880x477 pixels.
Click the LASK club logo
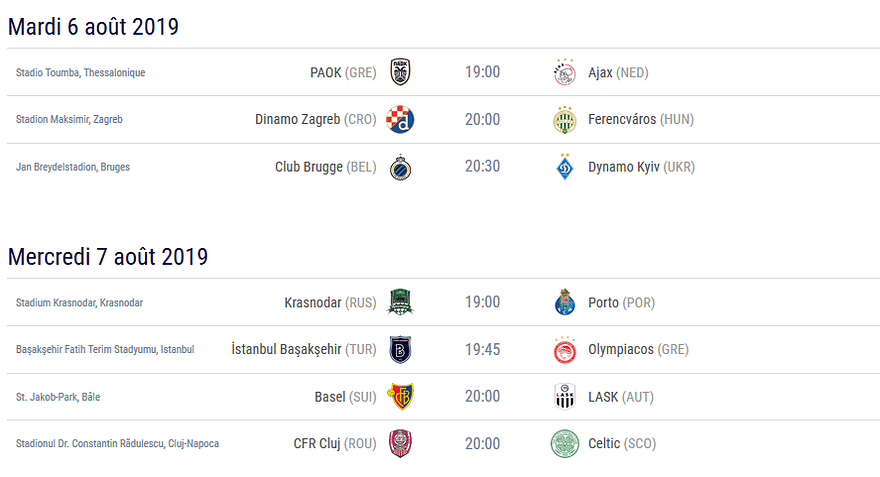(x=565, y=396)
